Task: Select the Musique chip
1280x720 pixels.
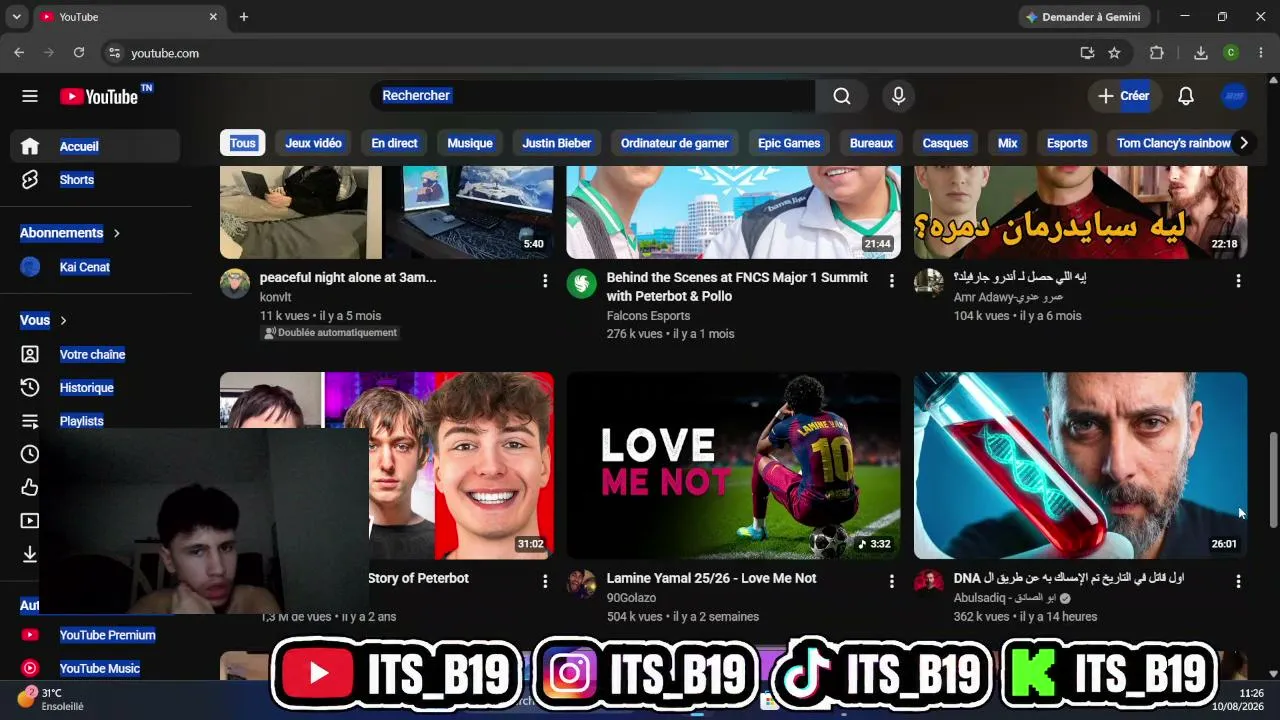Action: click(470, 143)
